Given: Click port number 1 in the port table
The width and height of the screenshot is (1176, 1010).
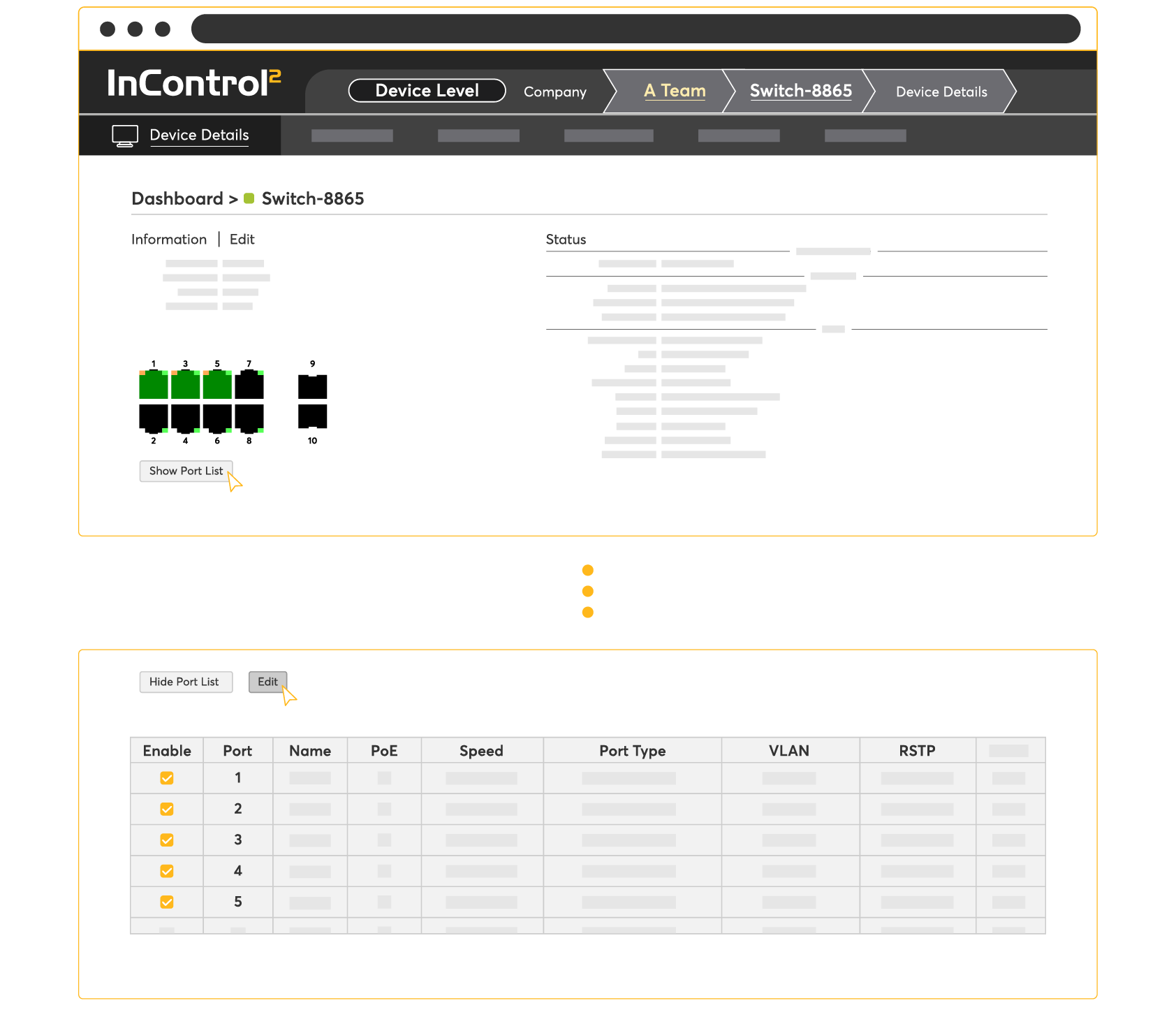Looking at the screenshot, I should tap(238, 778).
